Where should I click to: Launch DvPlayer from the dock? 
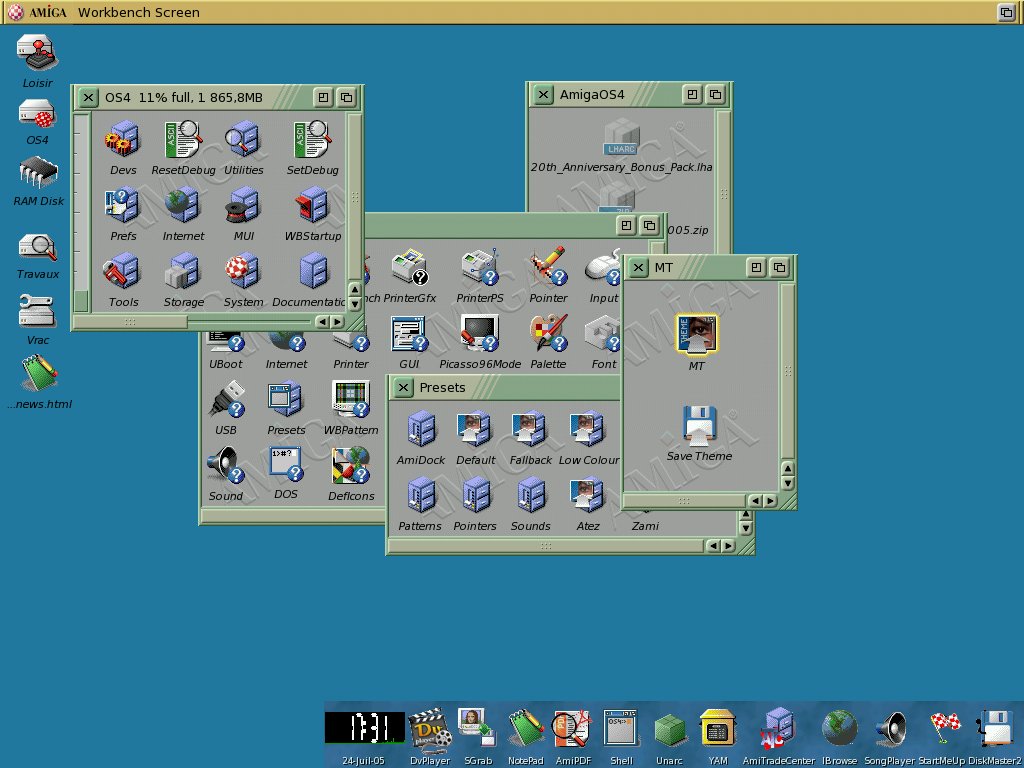[430, 729]
